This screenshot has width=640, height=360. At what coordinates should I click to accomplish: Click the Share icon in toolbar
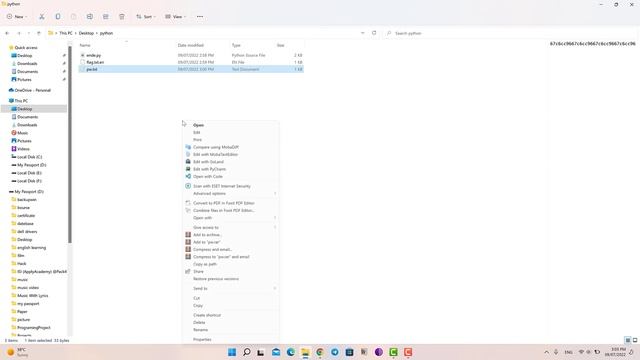tap(106, 17)
